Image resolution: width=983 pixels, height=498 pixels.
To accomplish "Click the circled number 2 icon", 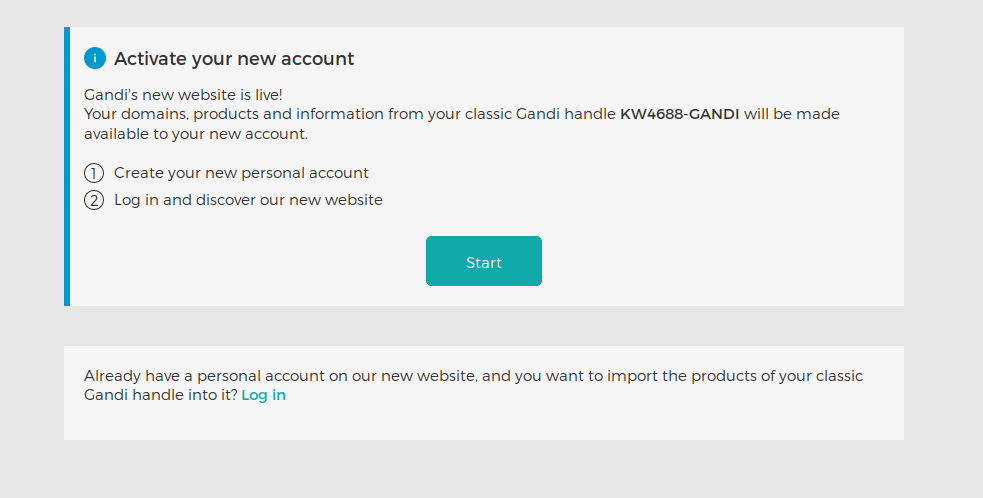I will [x=94, y=200].
